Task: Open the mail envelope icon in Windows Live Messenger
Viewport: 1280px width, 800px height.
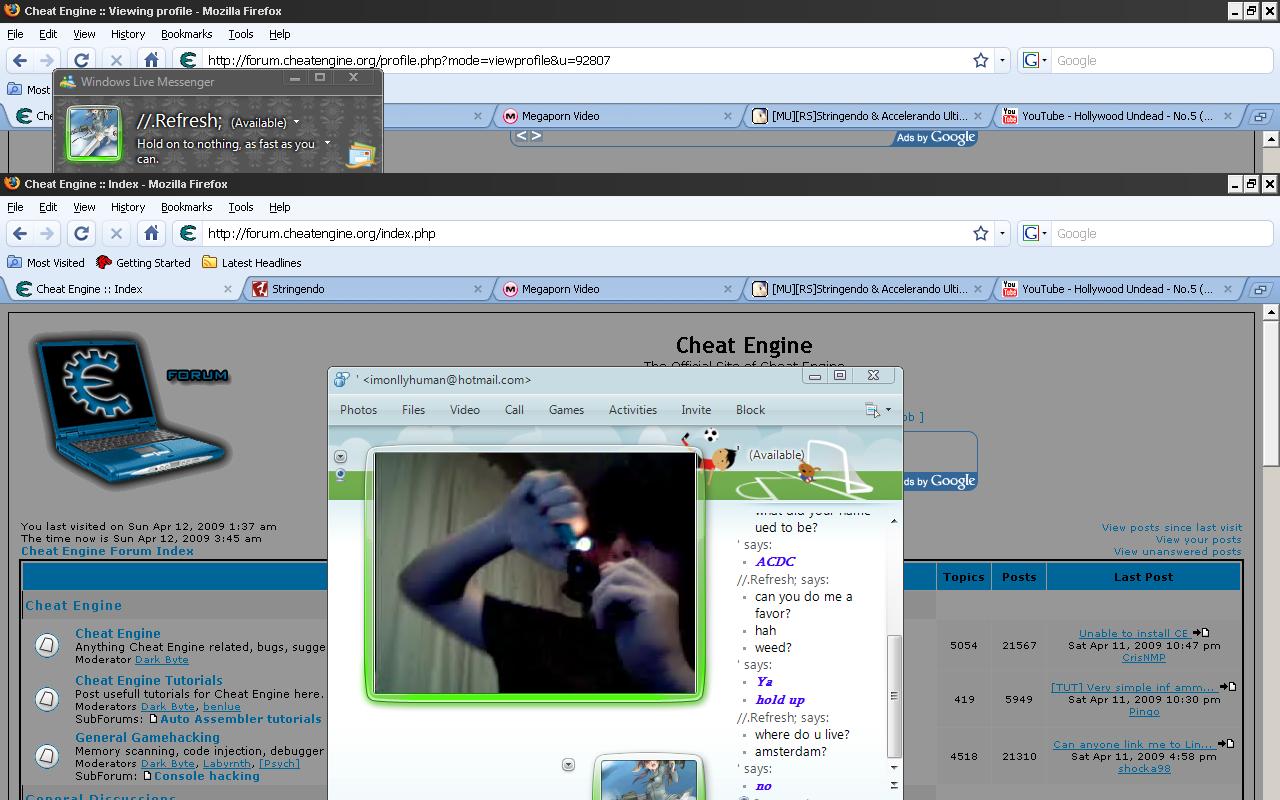Action: click(361, 155)
